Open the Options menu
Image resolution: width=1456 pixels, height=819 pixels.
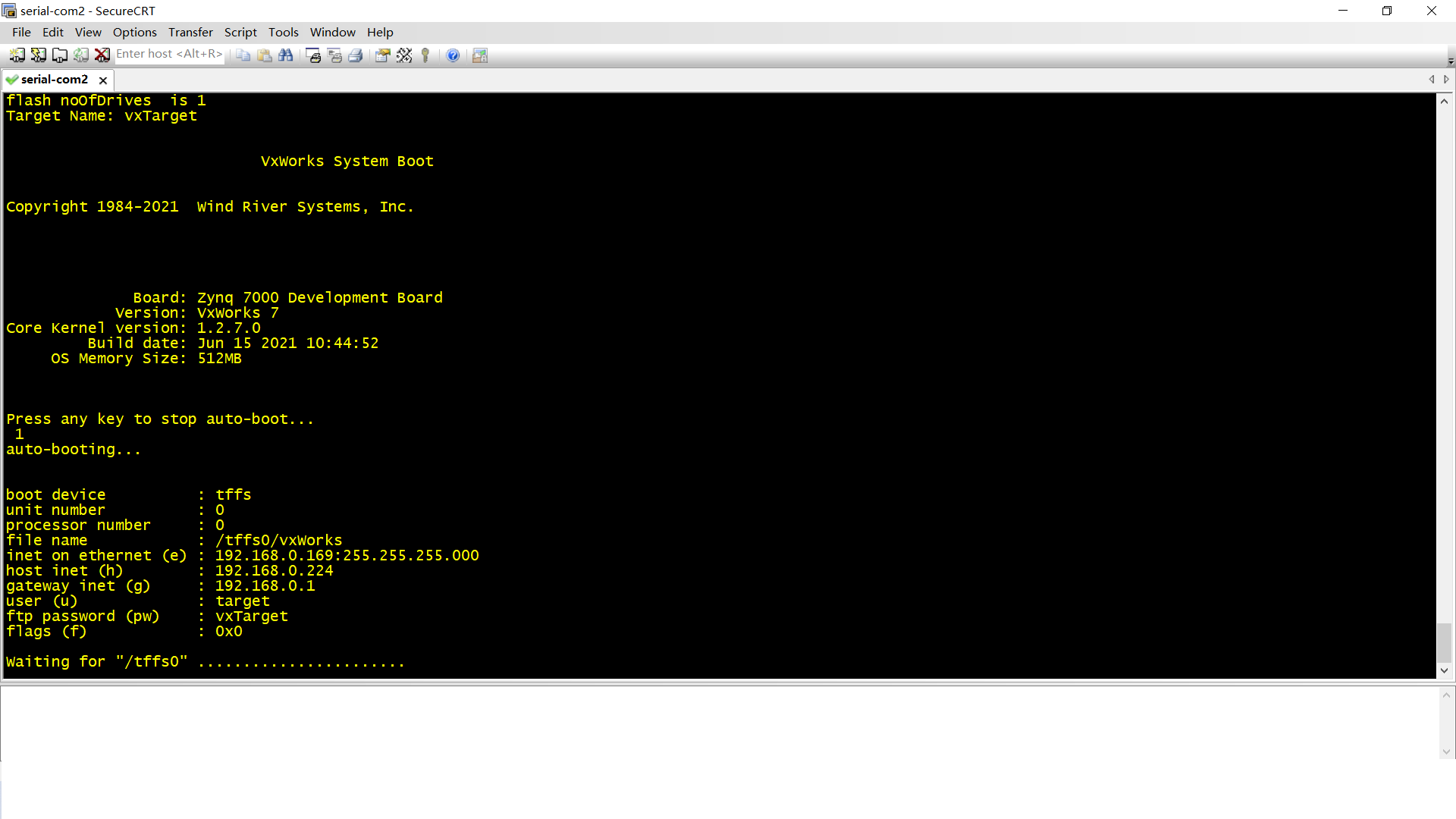pos(135,32)
